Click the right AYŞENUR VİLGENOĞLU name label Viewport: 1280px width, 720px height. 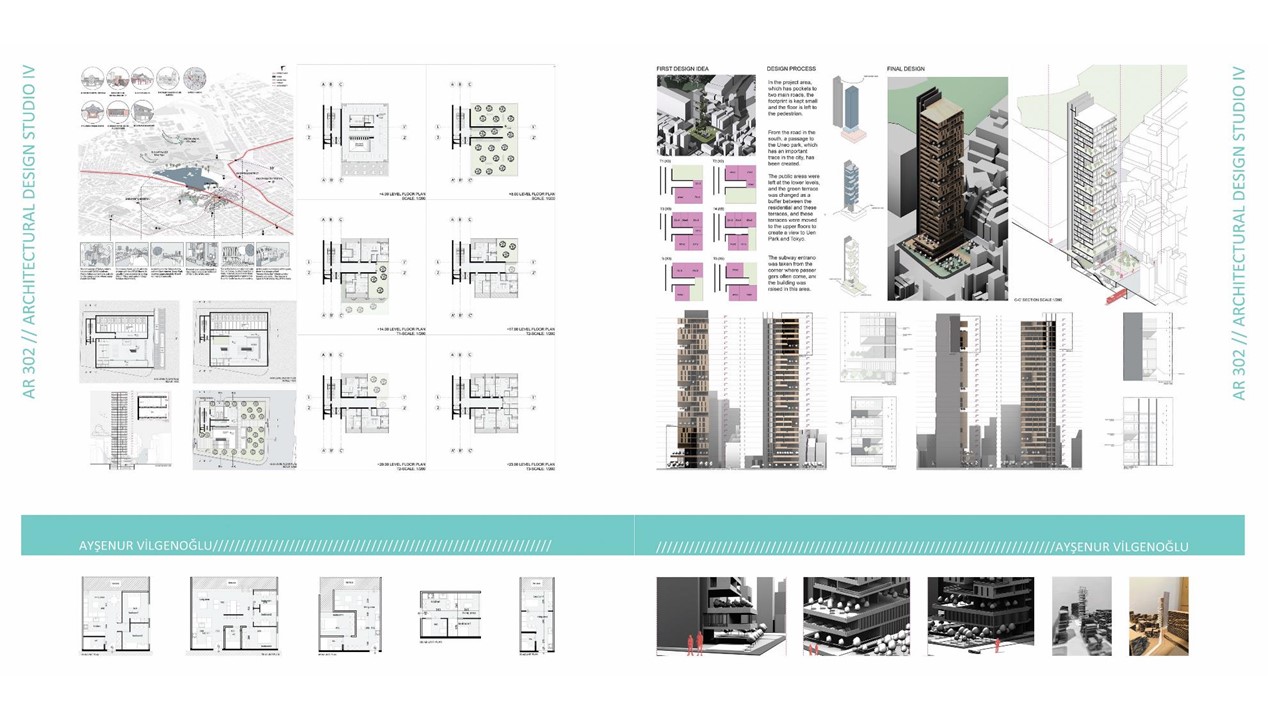1122,546
